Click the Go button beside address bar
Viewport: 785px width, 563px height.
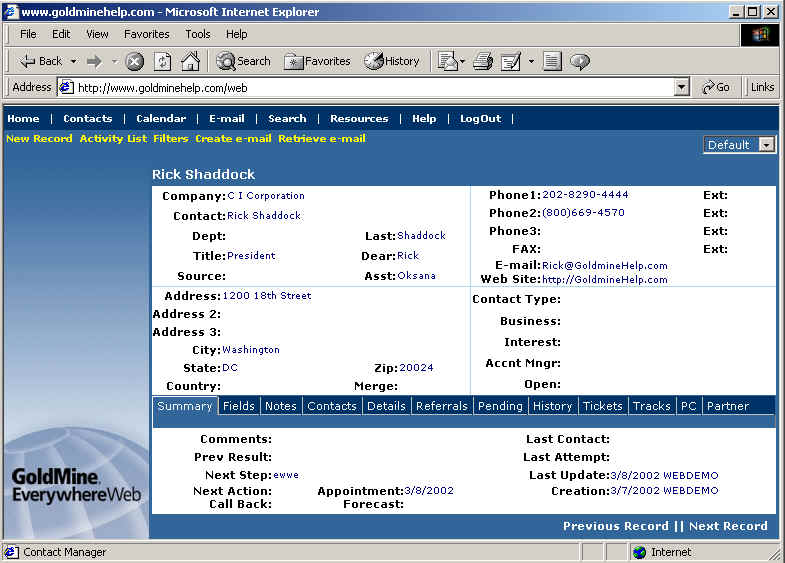tap(716, 87)
